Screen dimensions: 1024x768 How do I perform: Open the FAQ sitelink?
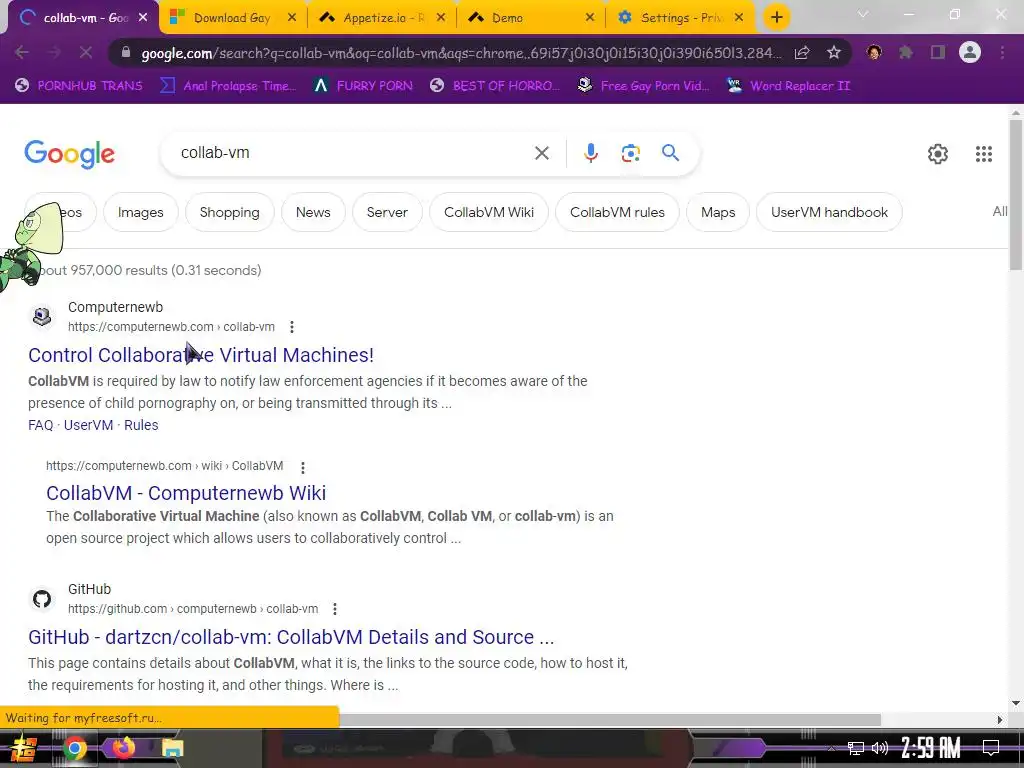coord(40,425)
